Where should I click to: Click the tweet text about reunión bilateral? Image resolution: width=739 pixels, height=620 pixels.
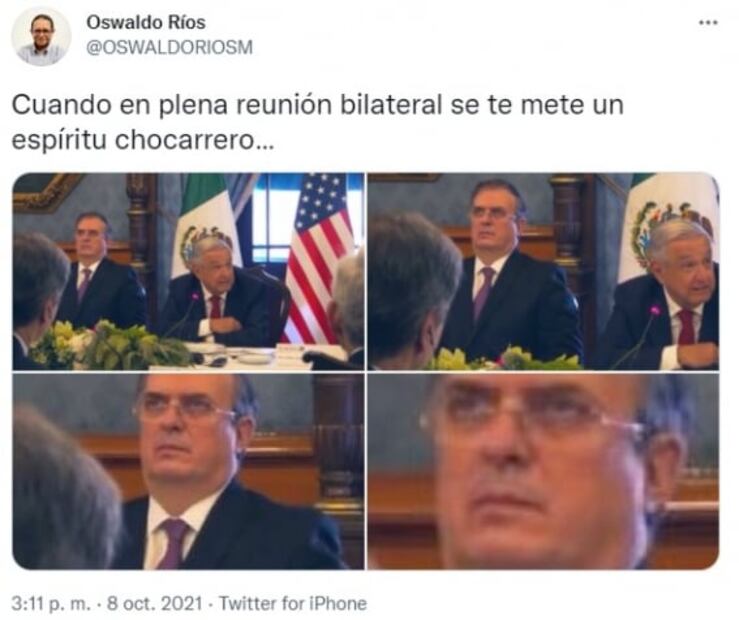(x=317, y=122)
